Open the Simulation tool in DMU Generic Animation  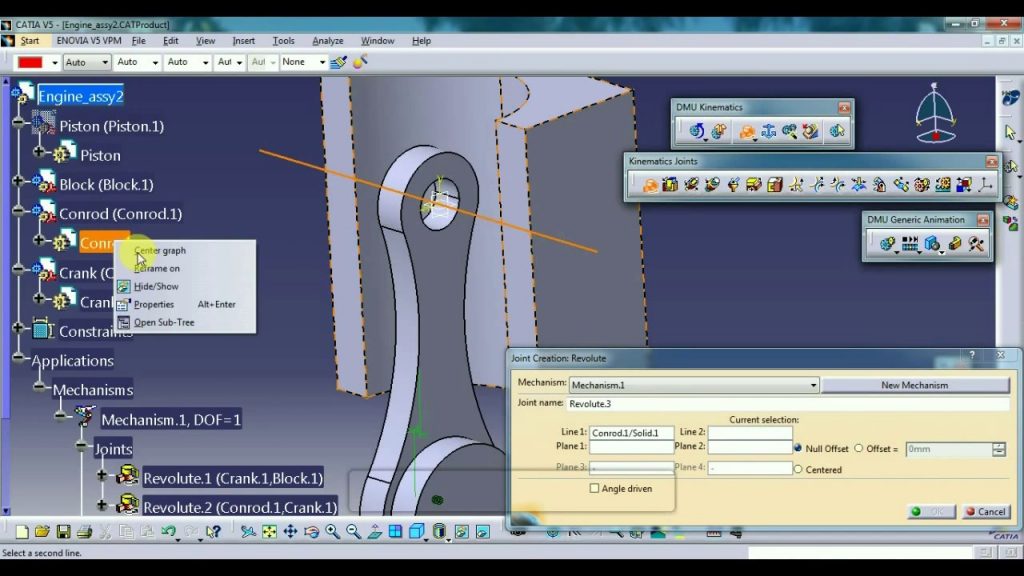click(887, 243)
